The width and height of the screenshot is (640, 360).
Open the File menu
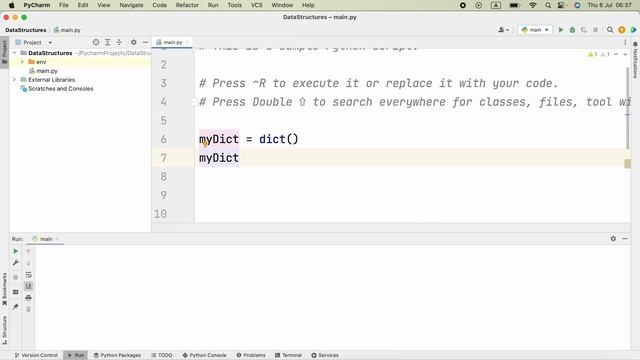pyautogui.click(x=64, y=5)
